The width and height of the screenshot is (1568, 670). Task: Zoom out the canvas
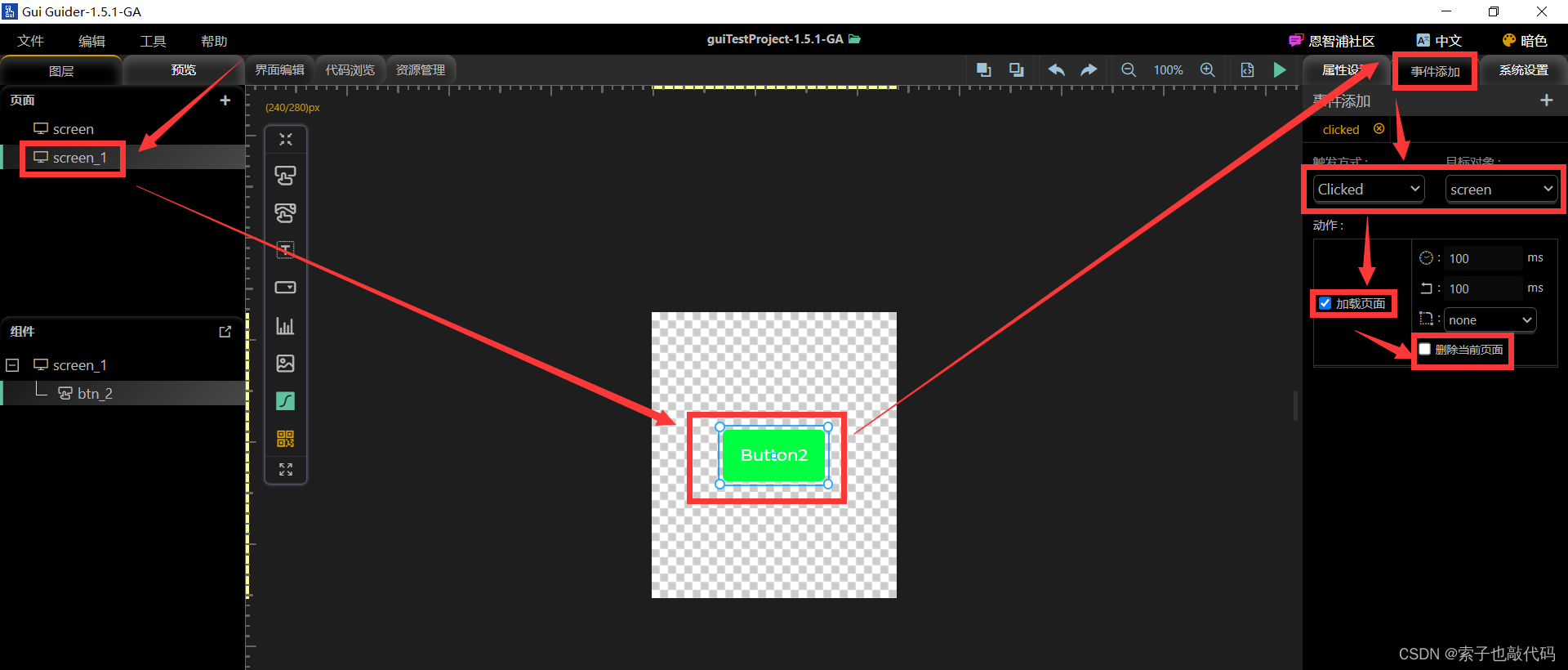(x=1129, y=70)
